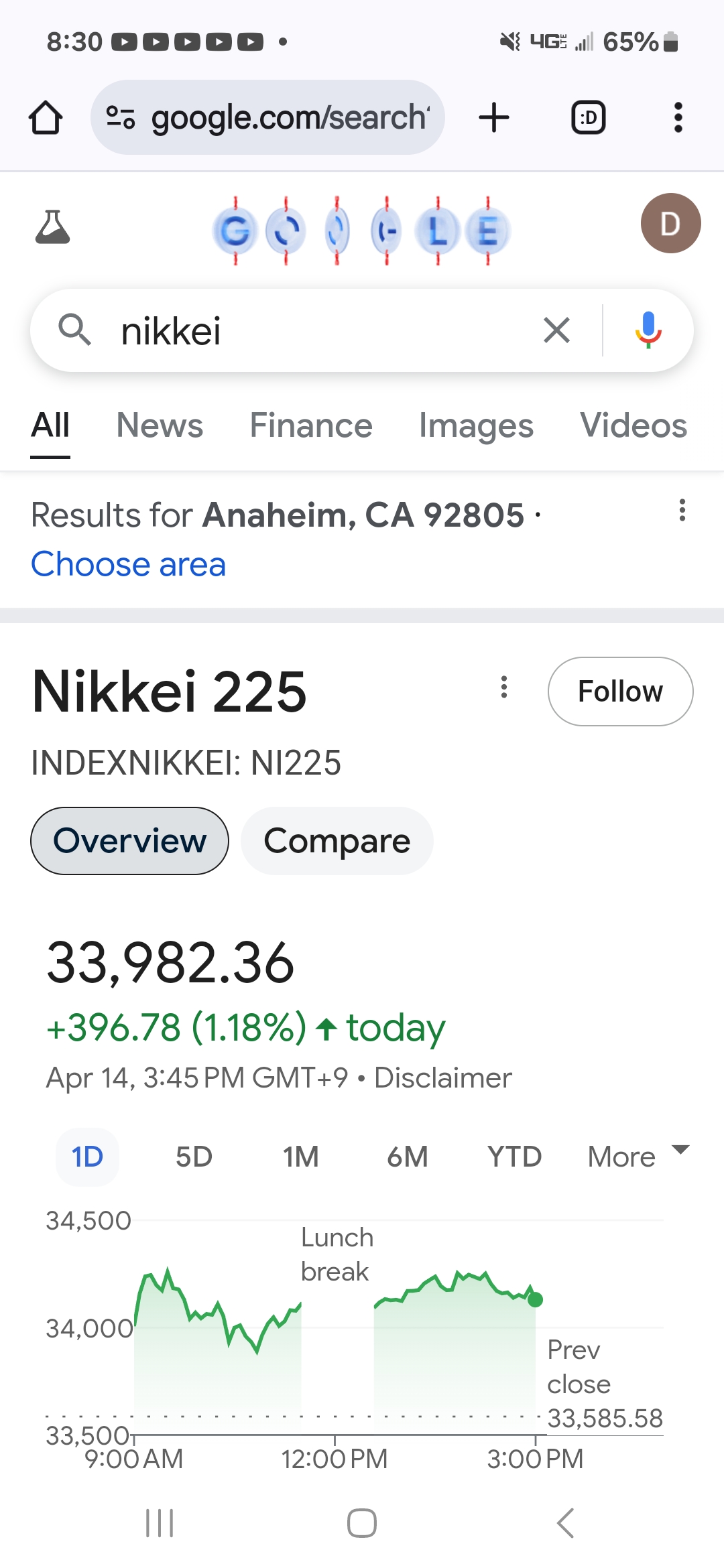Switch to the News tab
Screen dimensions: 724x1568
tap(160, 426)
